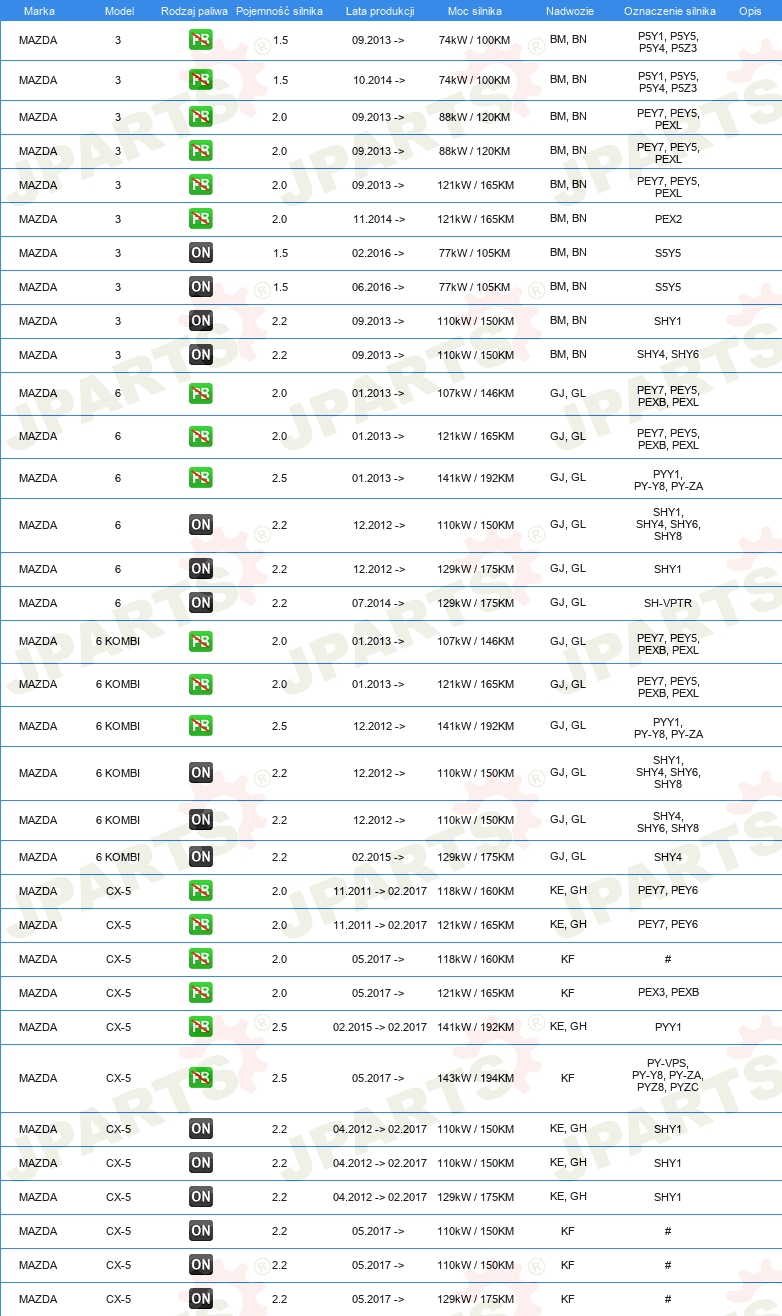Click the Oznaczenie silnika column header
This screenshot has height=1316, width=782.
point(669,11)
